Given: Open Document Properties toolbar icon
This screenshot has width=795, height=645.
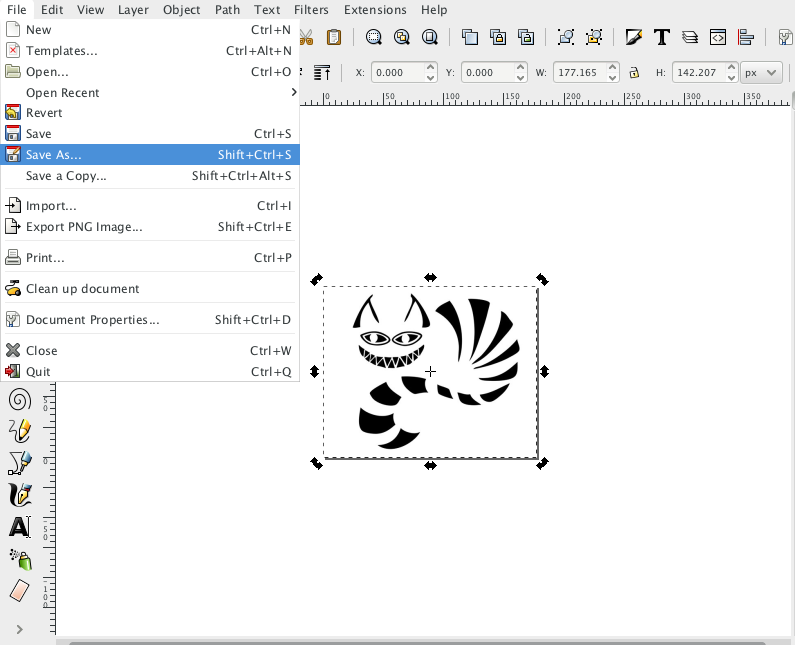Looking at the screenshot, I should coord(785,37).
